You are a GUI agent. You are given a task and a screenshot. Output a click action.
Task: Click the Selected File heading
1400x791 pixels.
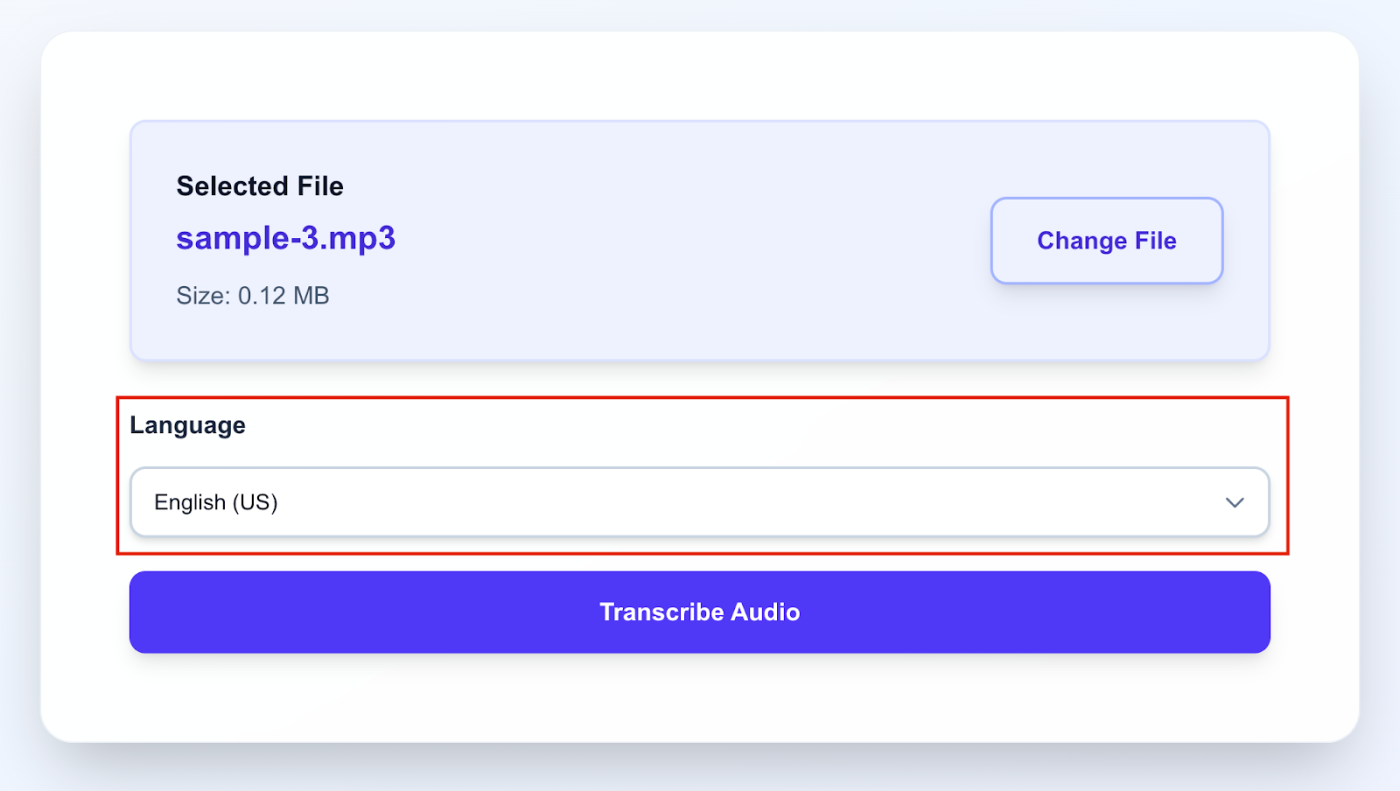pos(260,186)
